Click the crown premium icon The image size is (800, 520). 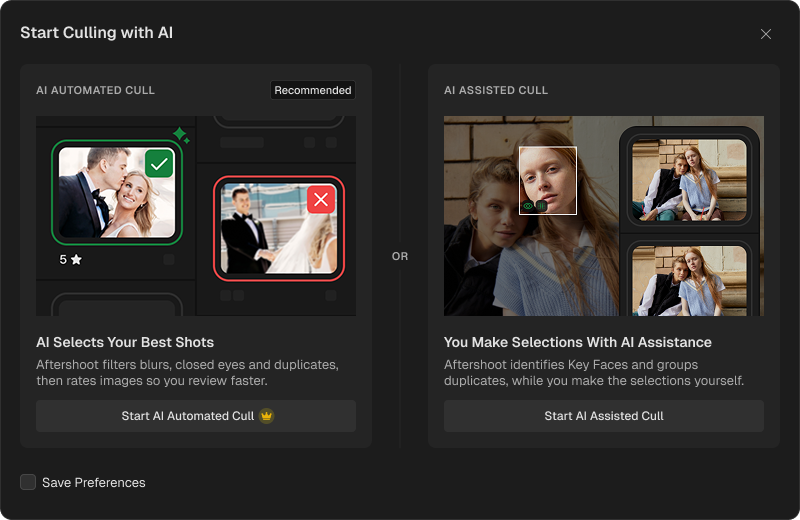[266, 416]
